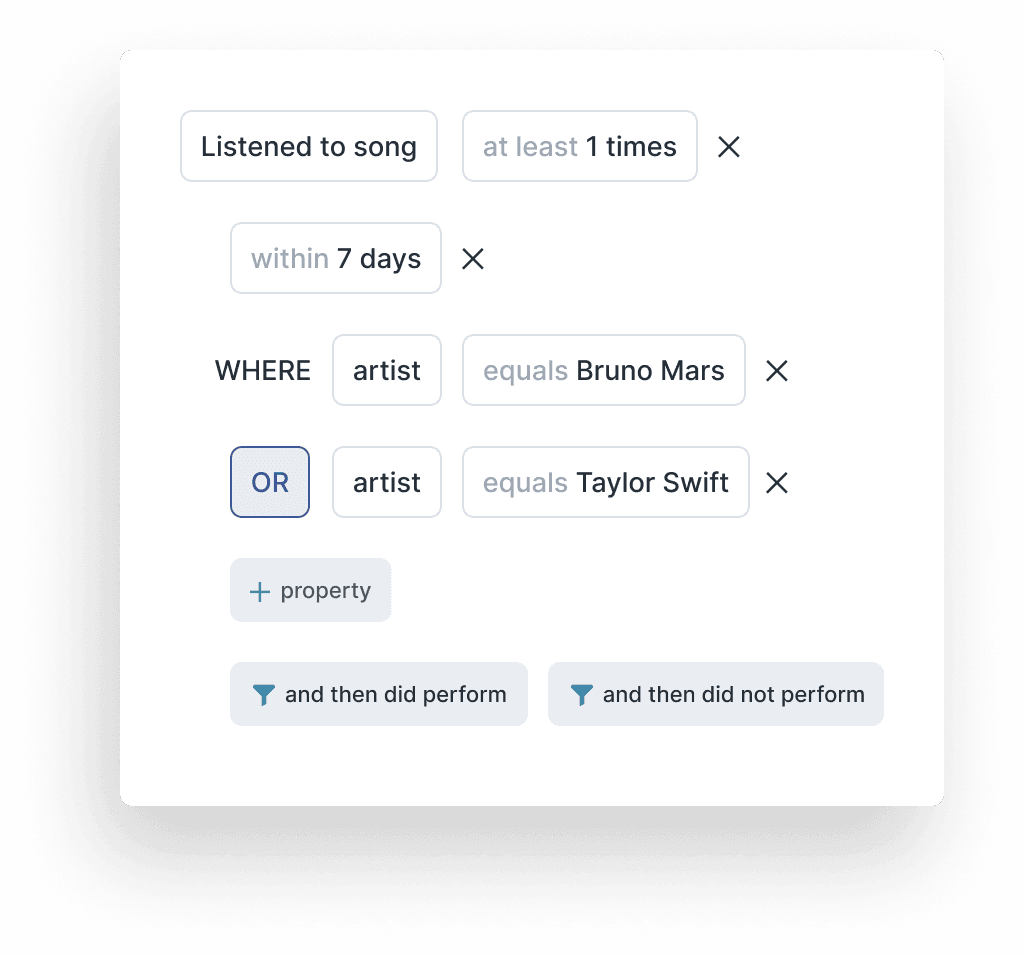Image resolution: width=1024 pixels, height=956 pixels.
Task: Remove the Bruno Mars artist condition
Action: coord(777,371)
